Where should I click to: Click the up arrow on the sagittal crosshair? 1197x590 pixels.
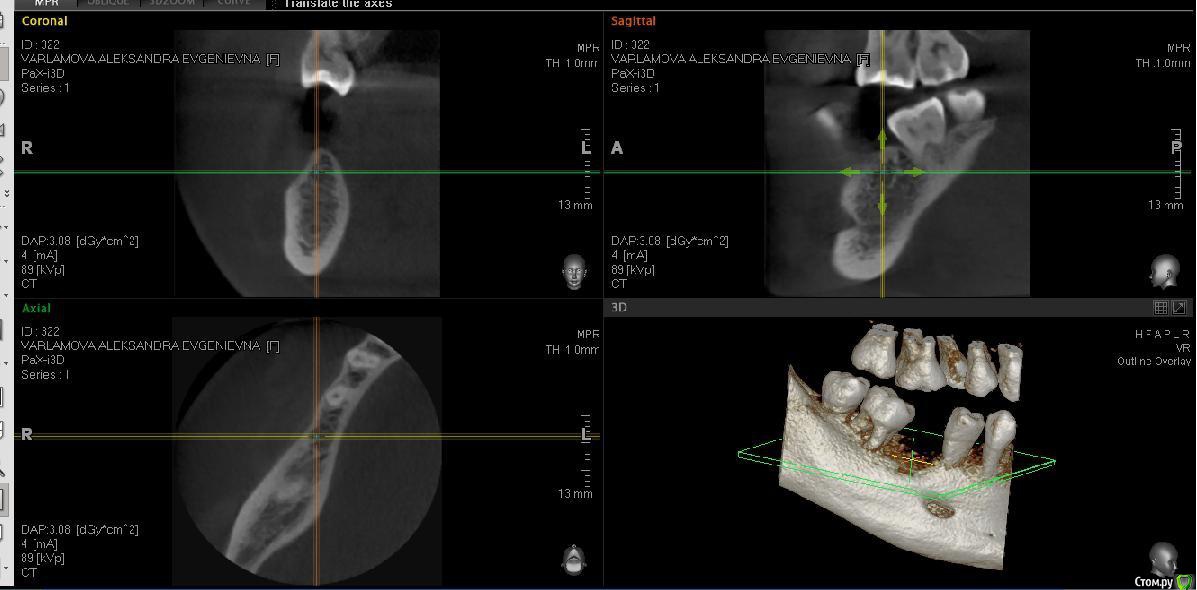click(x=882, y=137)
